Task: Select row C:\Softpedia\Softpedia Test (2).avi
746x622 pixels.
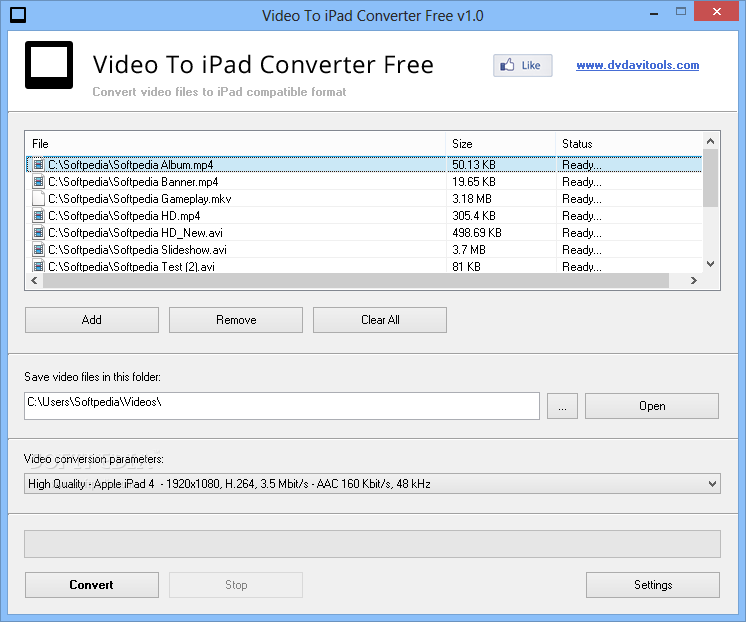Action: click(364, 266)
